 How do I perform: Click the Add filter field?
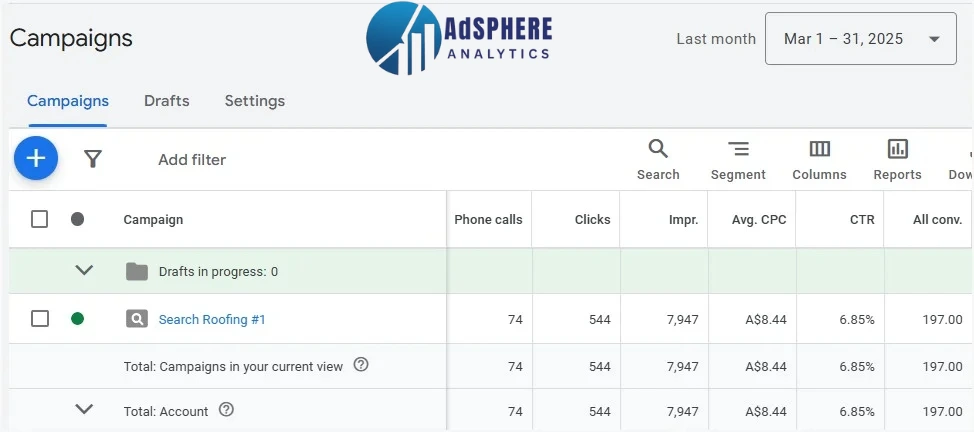(x=192, y=160)
